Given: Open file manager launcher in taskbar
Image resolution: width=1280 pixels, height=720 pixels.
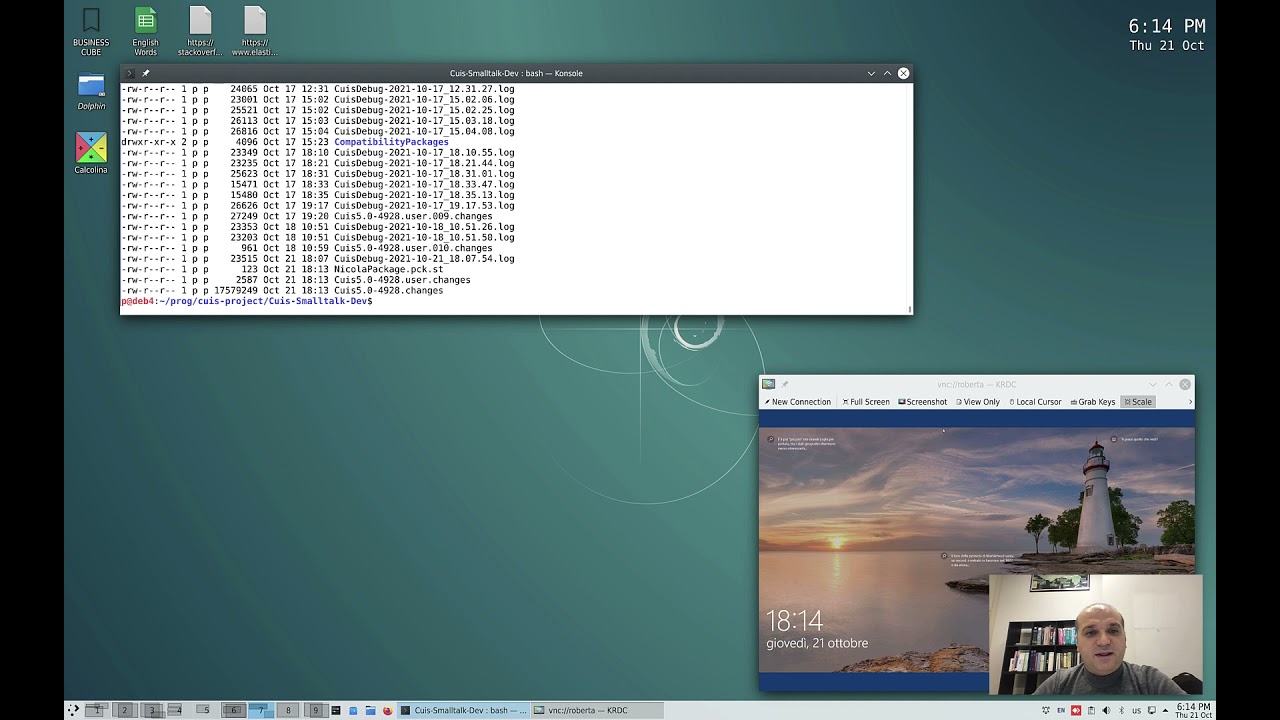Looking at the screenshot, I should [370, 710].
